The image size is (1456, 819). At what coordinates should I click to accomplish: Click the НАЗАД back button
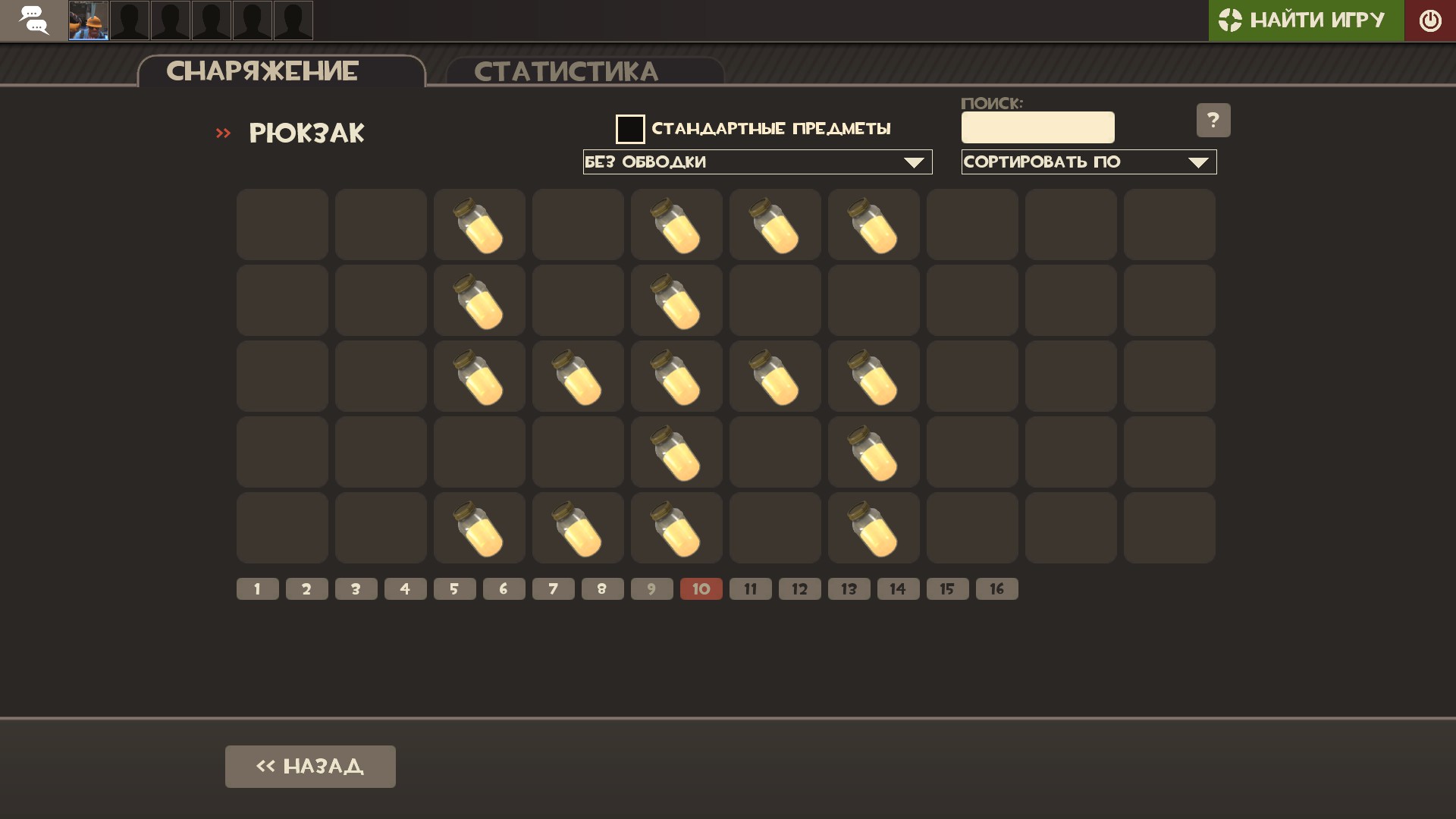click(310, 767)
